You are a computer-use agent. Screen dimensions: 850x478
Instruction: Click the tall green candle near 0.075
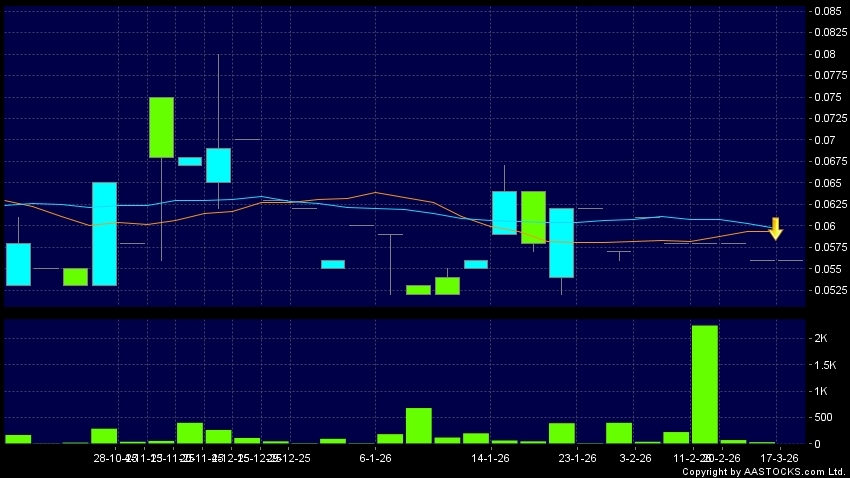point(161,127)
